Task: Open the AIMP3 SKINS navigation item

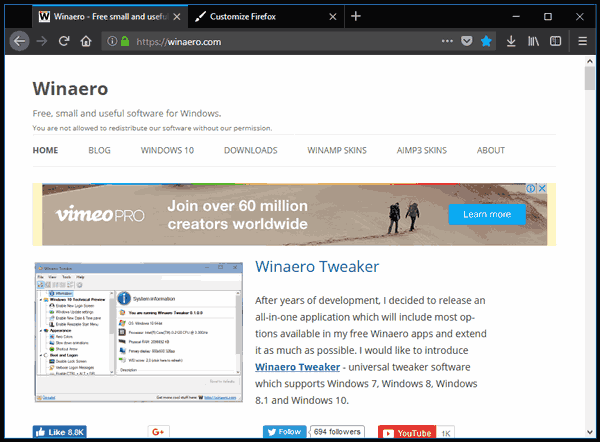Action: pyautogui.click(x=422, y=150)
